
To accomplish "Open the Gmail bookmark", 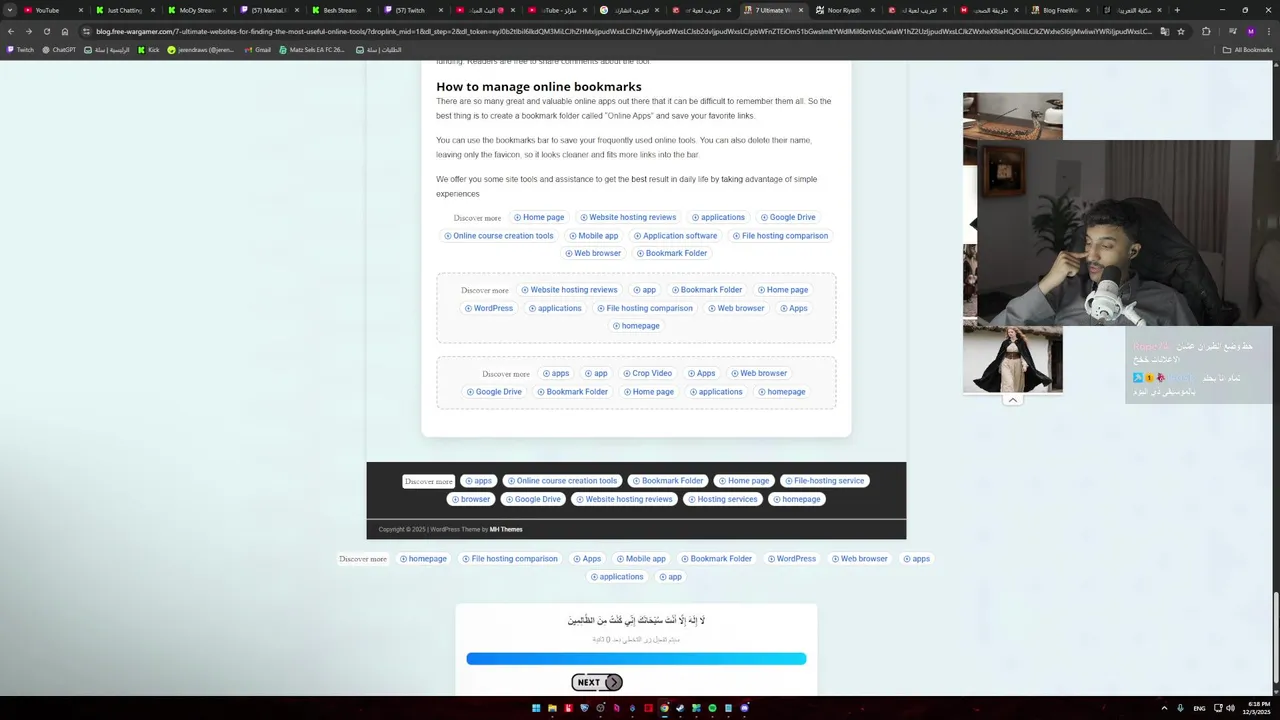I will pyautogui.click(x=257, y=49).
